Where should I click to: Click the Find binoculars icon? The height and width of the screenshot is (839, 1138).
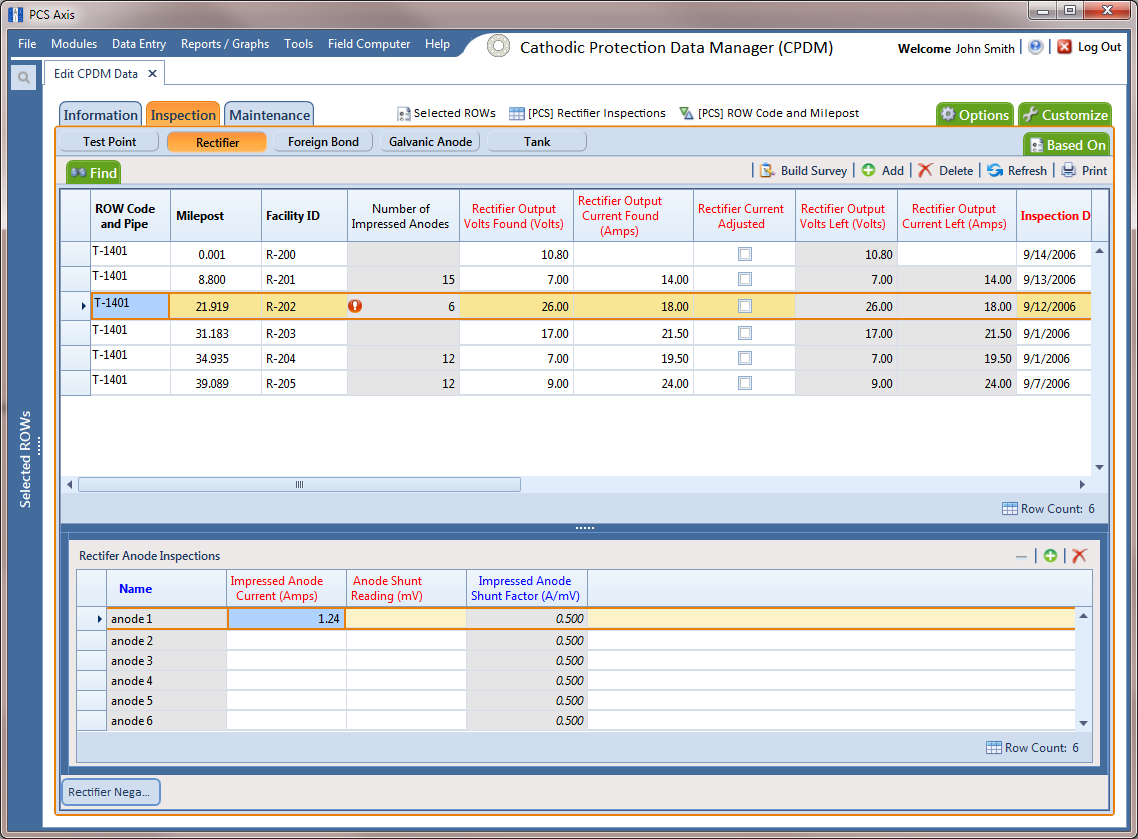pos(78,173)
